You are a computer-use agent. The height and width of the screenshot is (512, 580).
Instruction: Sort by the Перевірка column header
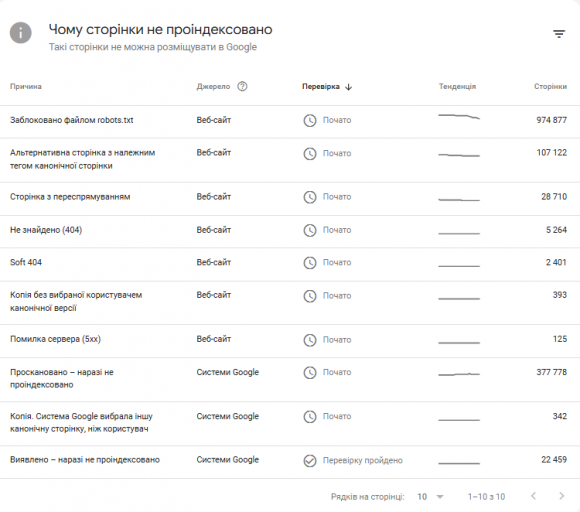(321, 87)
